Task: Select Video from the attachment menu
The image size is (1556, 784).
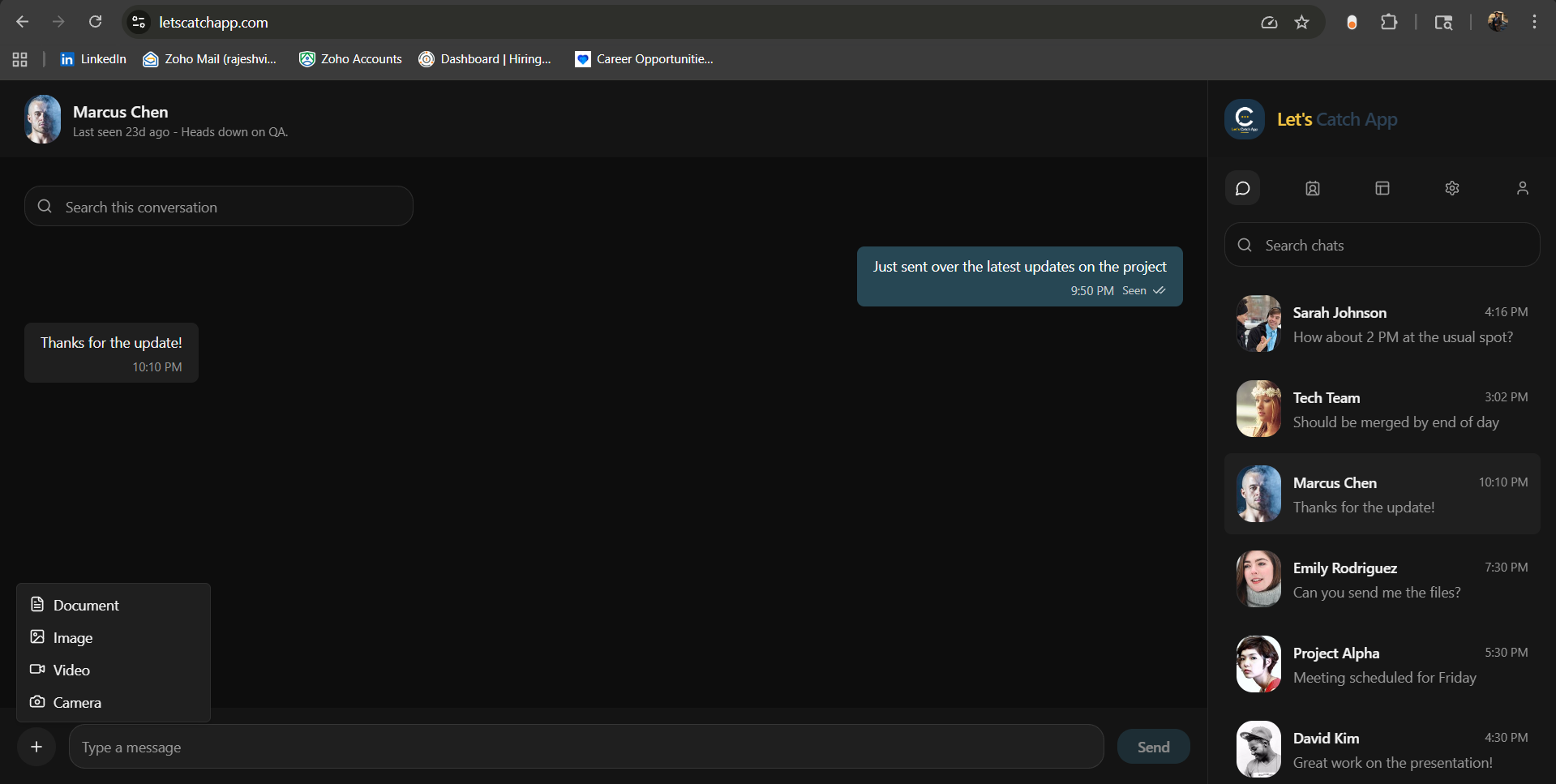Action: 114,670
